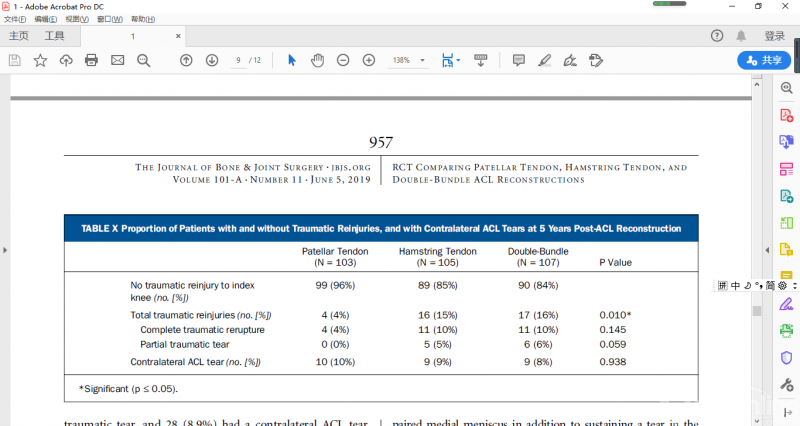
Task: Select the highlight text pen tool
Action: [544, 60]
